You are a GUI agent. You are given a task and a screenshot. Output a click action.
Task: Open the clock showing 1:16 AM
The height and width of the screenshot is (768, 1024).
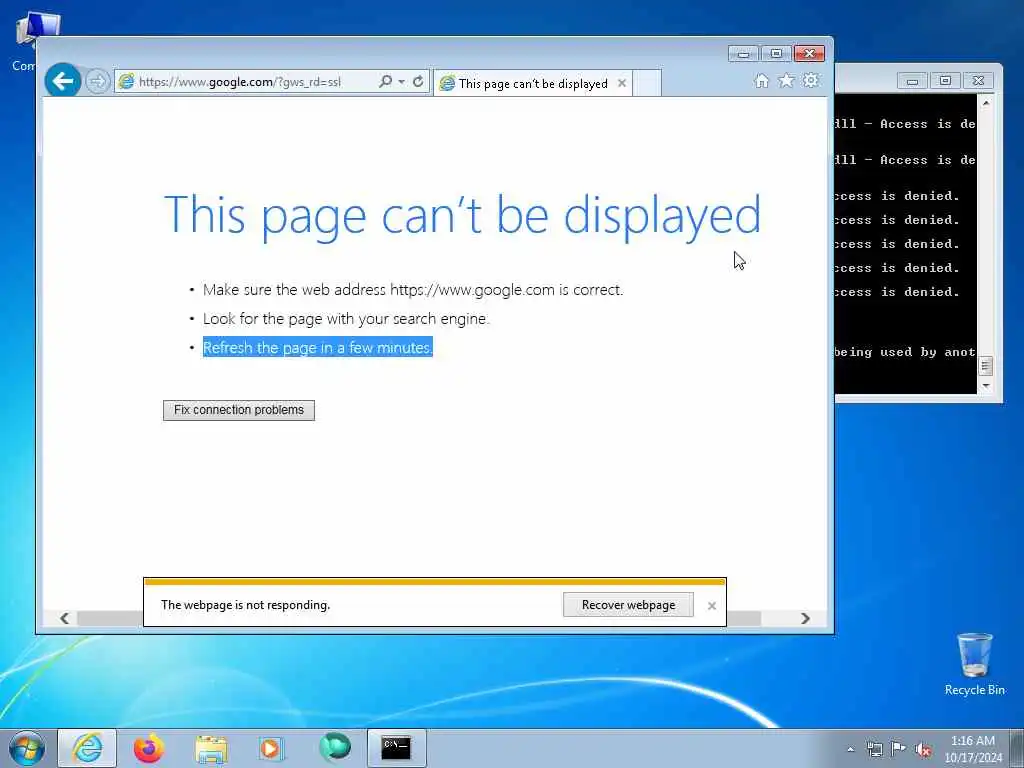point(973,749)
